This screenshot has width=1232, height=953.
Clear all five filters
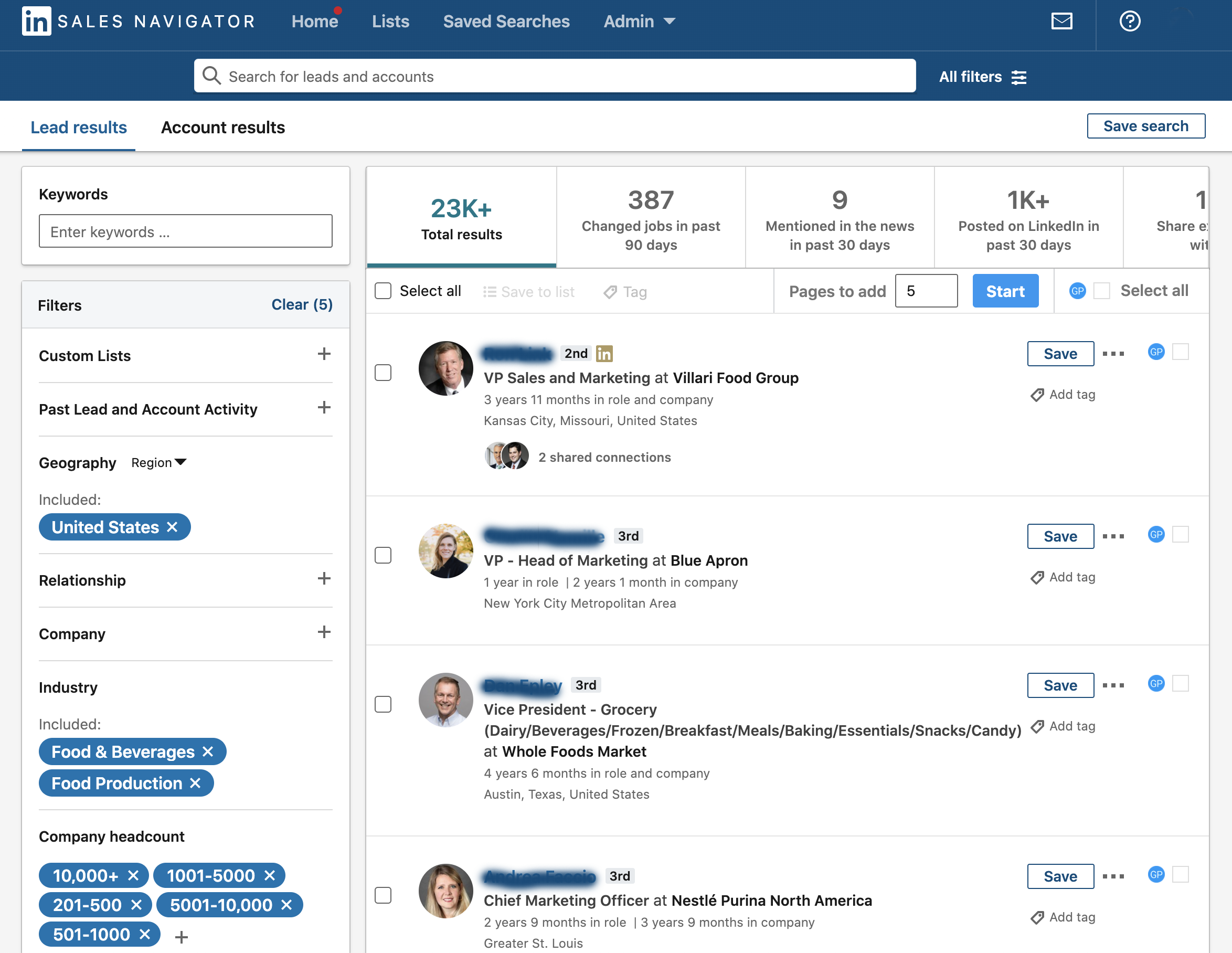(x=302, y=305)
